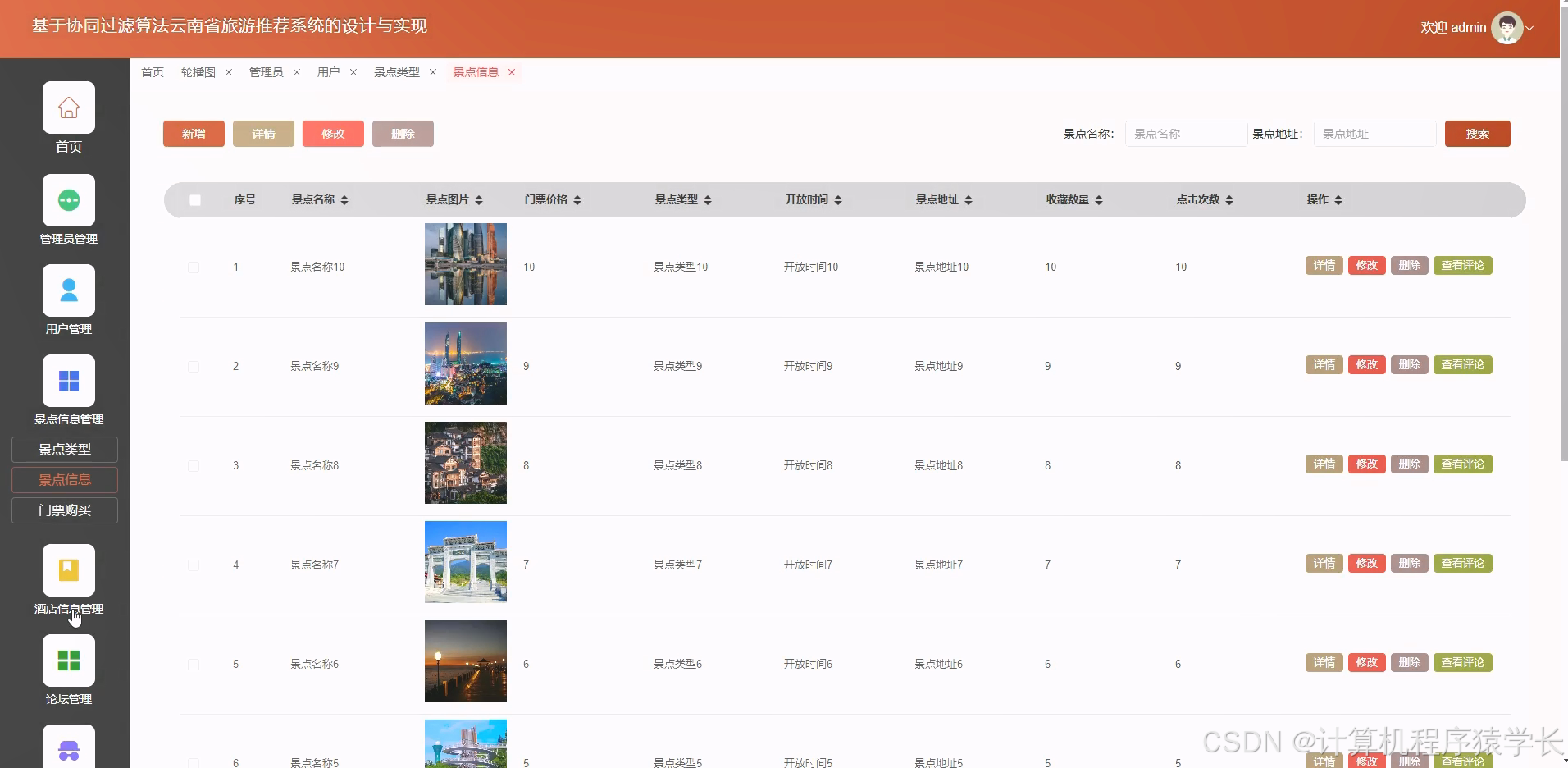Open the 首页 home icon in sidebar
The image size is (1568, 768).
pos(69,107)
